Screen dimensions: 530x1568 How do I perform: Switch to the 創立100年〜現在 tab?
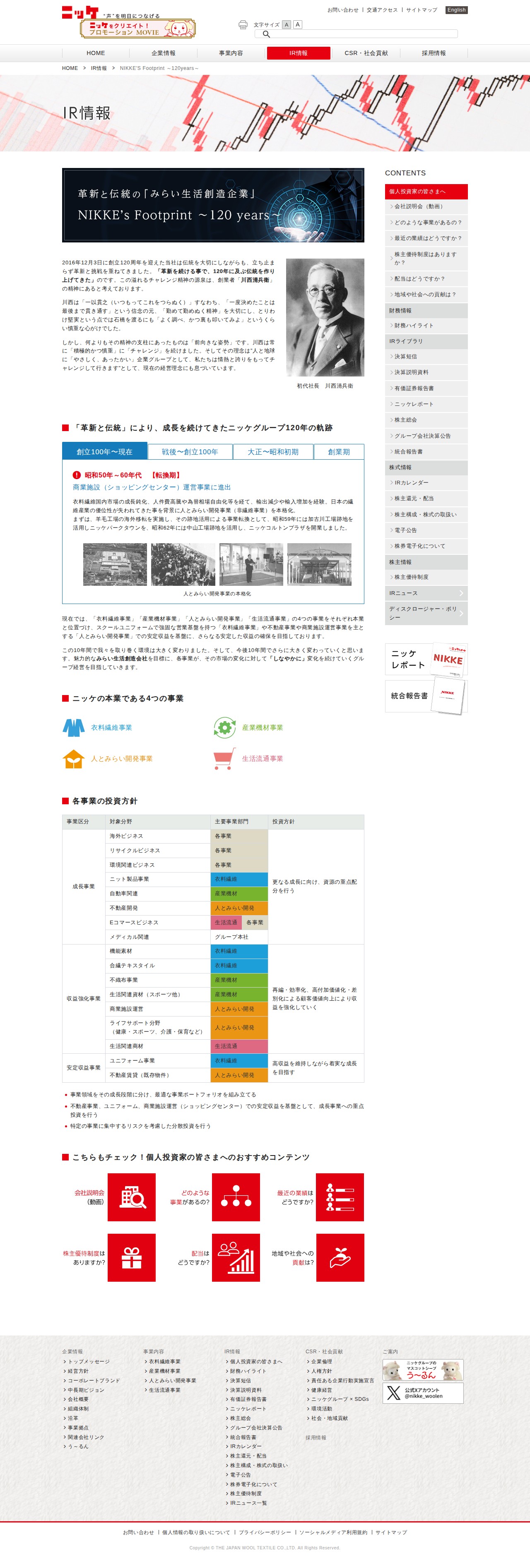104,452
